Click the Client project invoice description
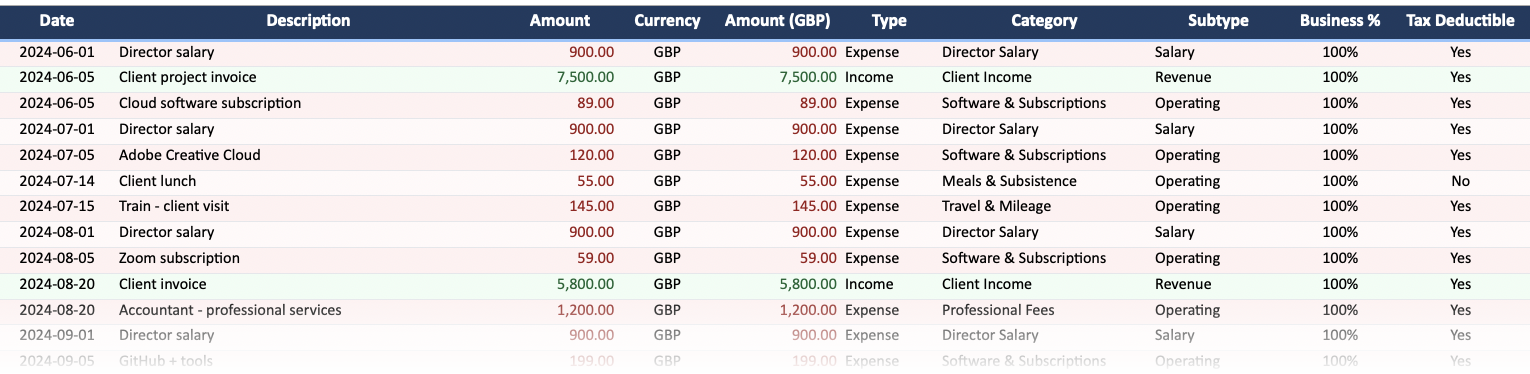 click(187, 77)
